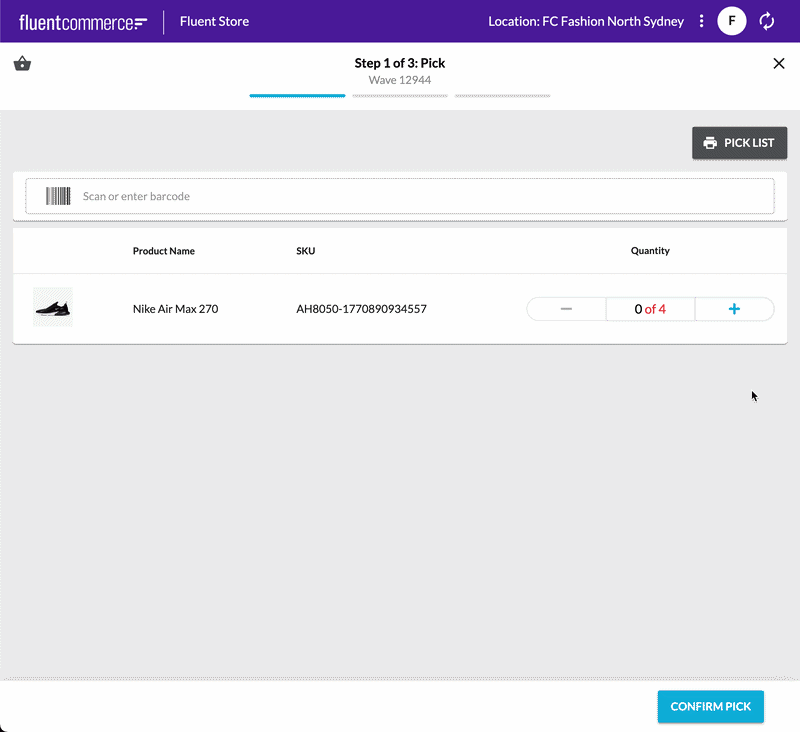Viewport: 800px width, 732px height.
Task: Increase Nike Air Max 270 quantity
Action: (734, 309)
